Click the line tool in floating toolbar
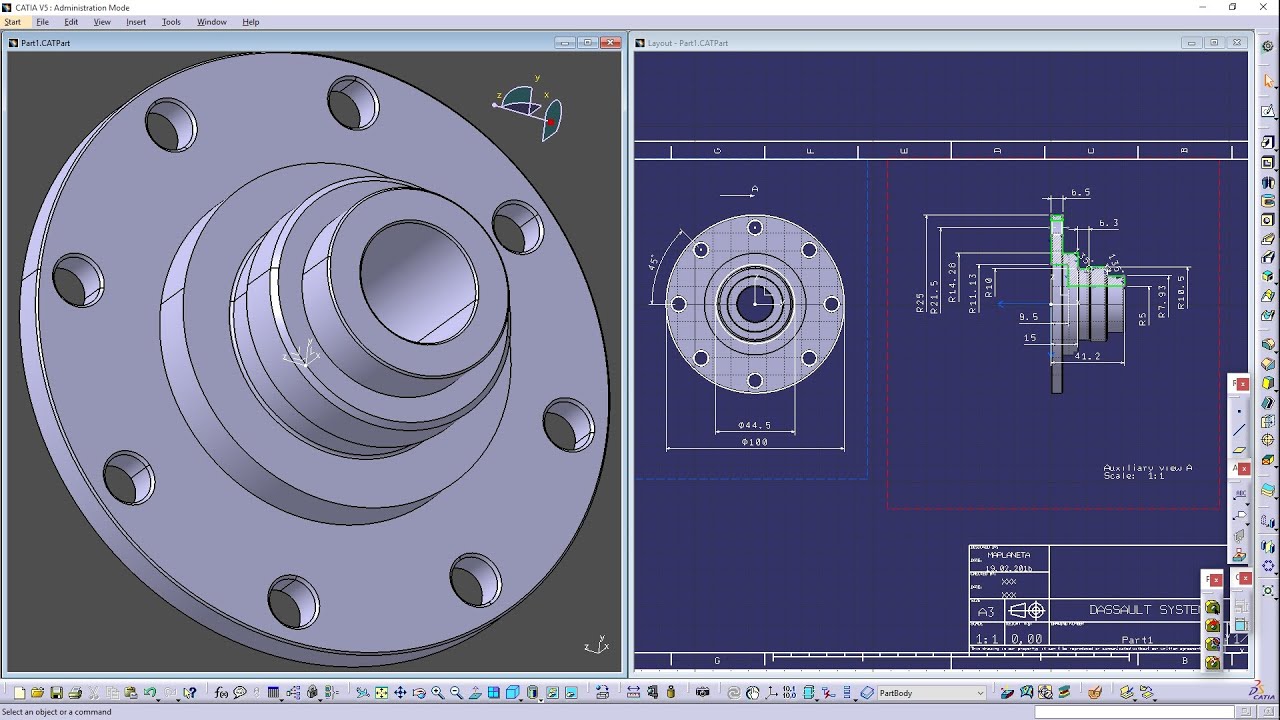The width and height of the screenshot is (1280, 720). pos(1240,430)
